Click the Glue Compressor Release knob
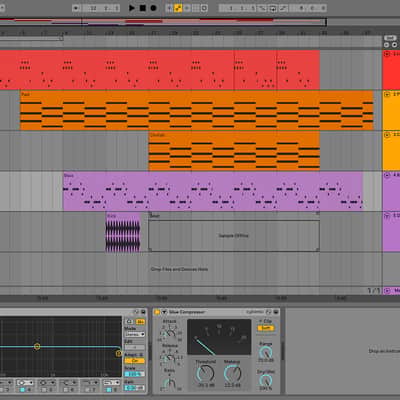 (x=170, y=358)
